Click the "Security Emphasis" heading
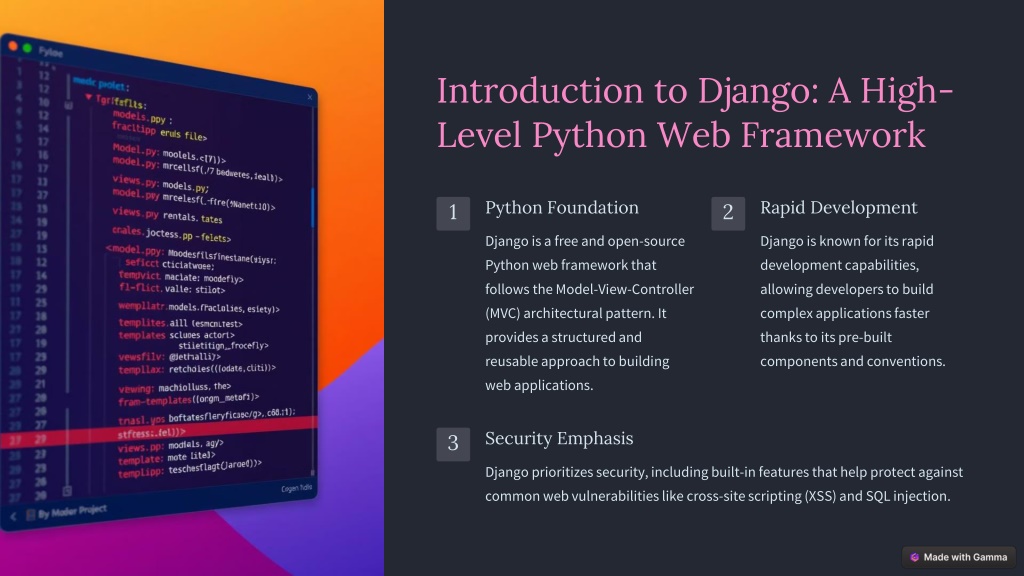Screen dimensions: 1024x576 [559, 438]
